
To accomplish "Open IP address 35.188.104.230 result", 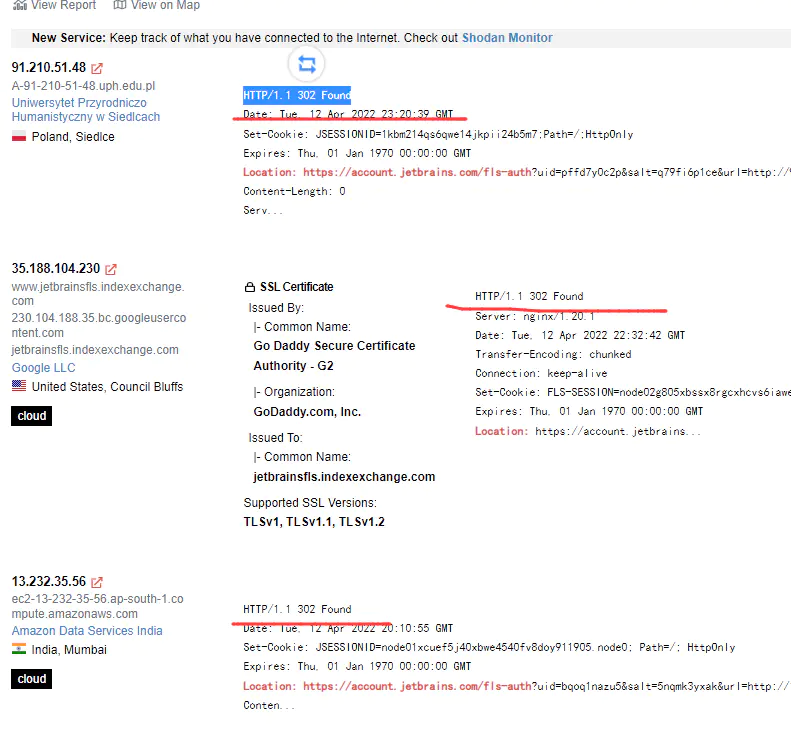I will [x=56, y=268].
